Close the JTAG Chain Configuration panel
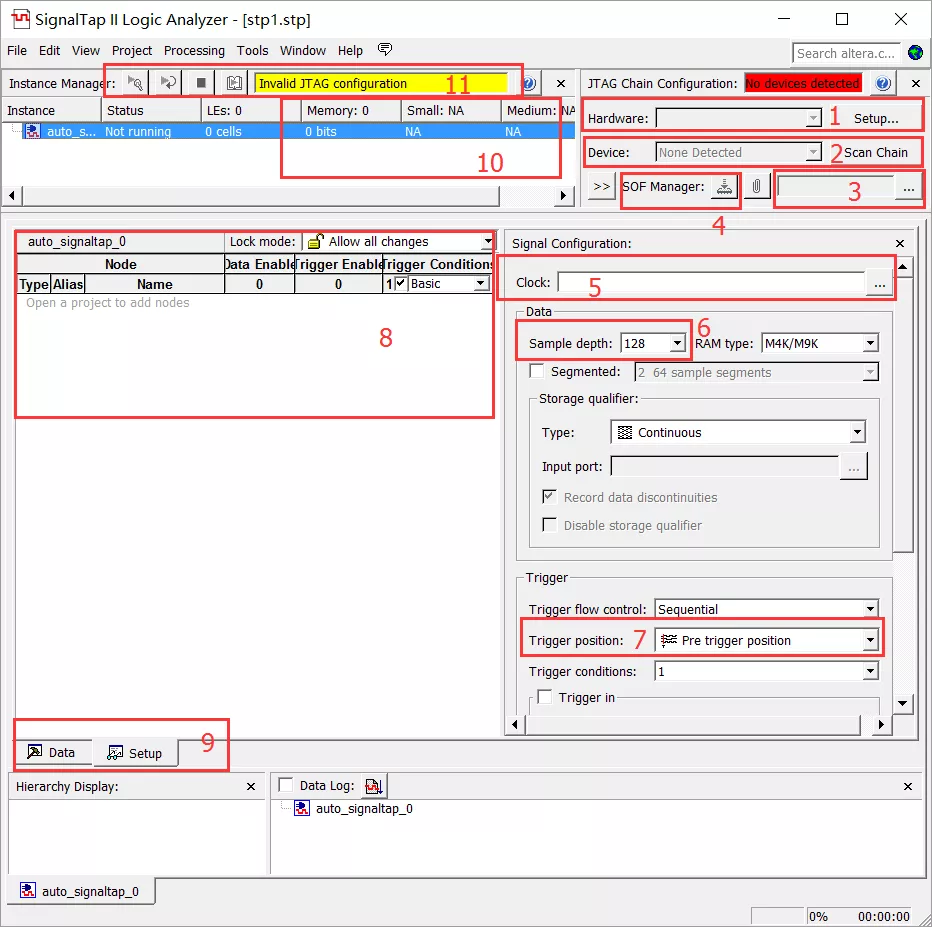 pos(915,84)
